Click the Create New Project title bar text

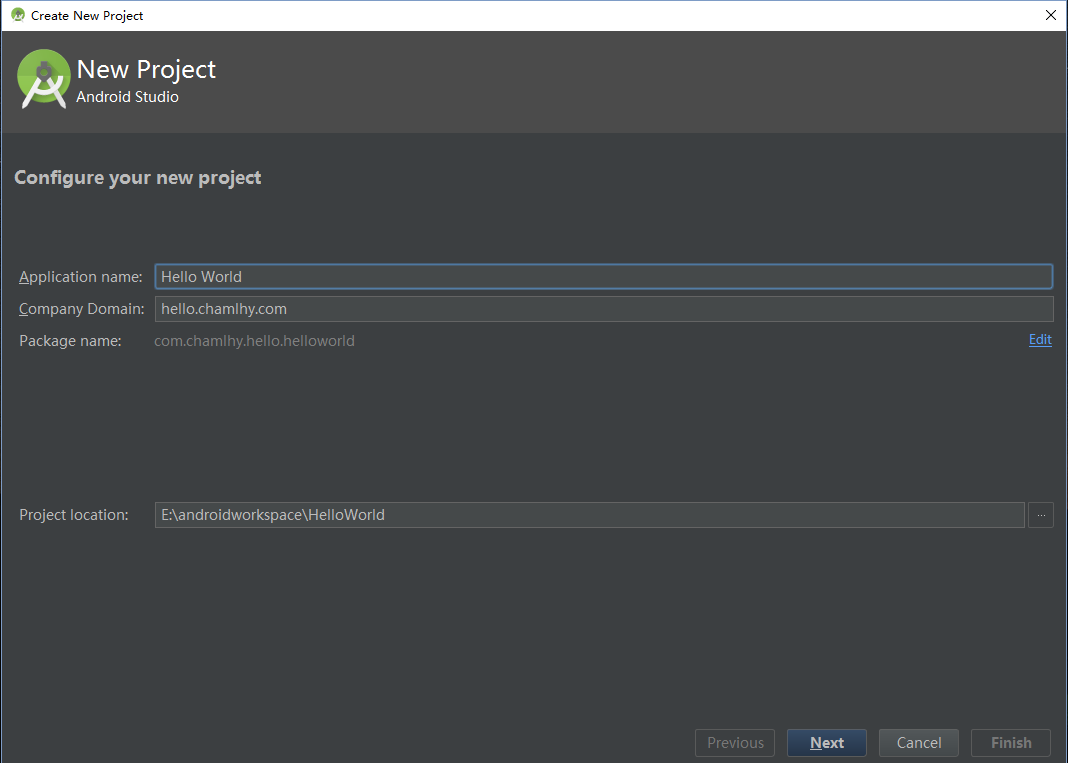(x=87, y=15)
